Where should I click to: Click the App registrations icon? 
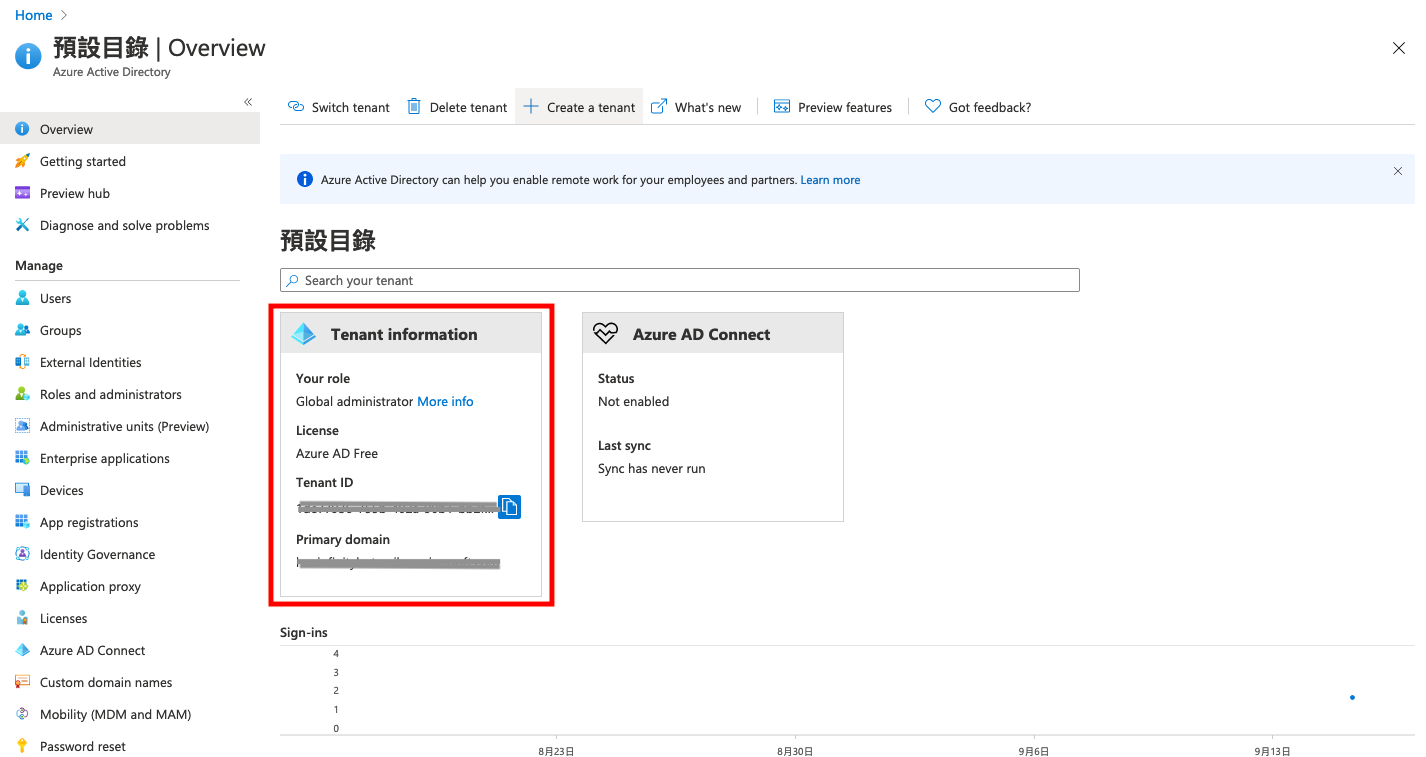pos(22,522)
